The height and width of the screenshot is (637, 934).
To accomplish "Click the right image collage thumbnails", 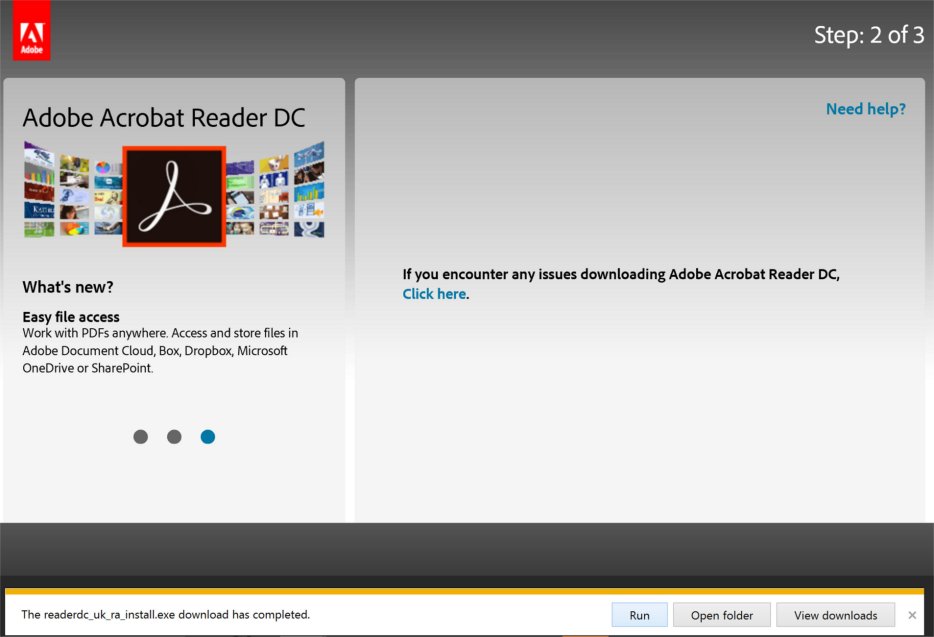I will pyautogui.click(x=275, y=189).
